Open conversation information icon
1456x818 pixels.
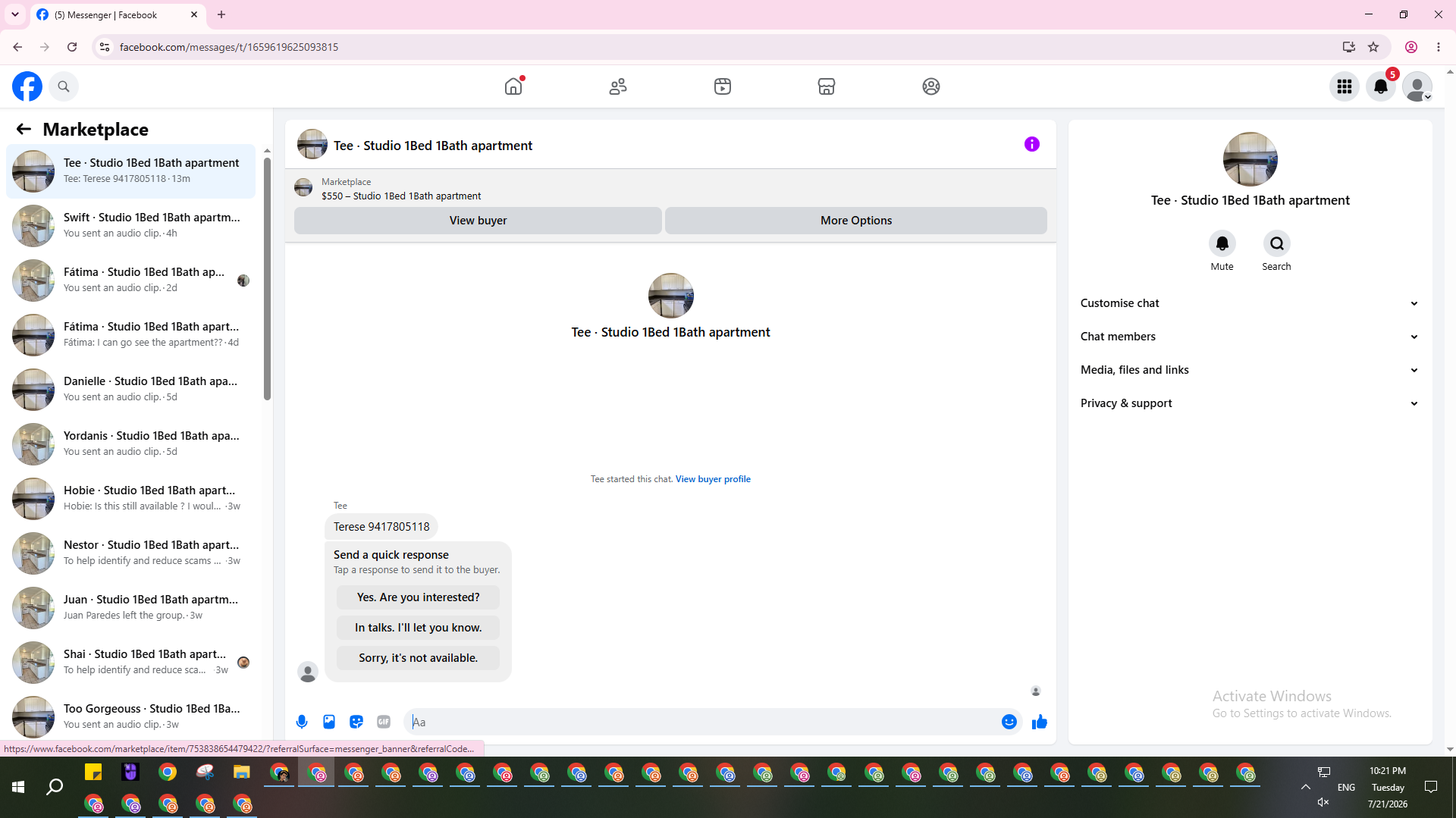(1032, 144)
